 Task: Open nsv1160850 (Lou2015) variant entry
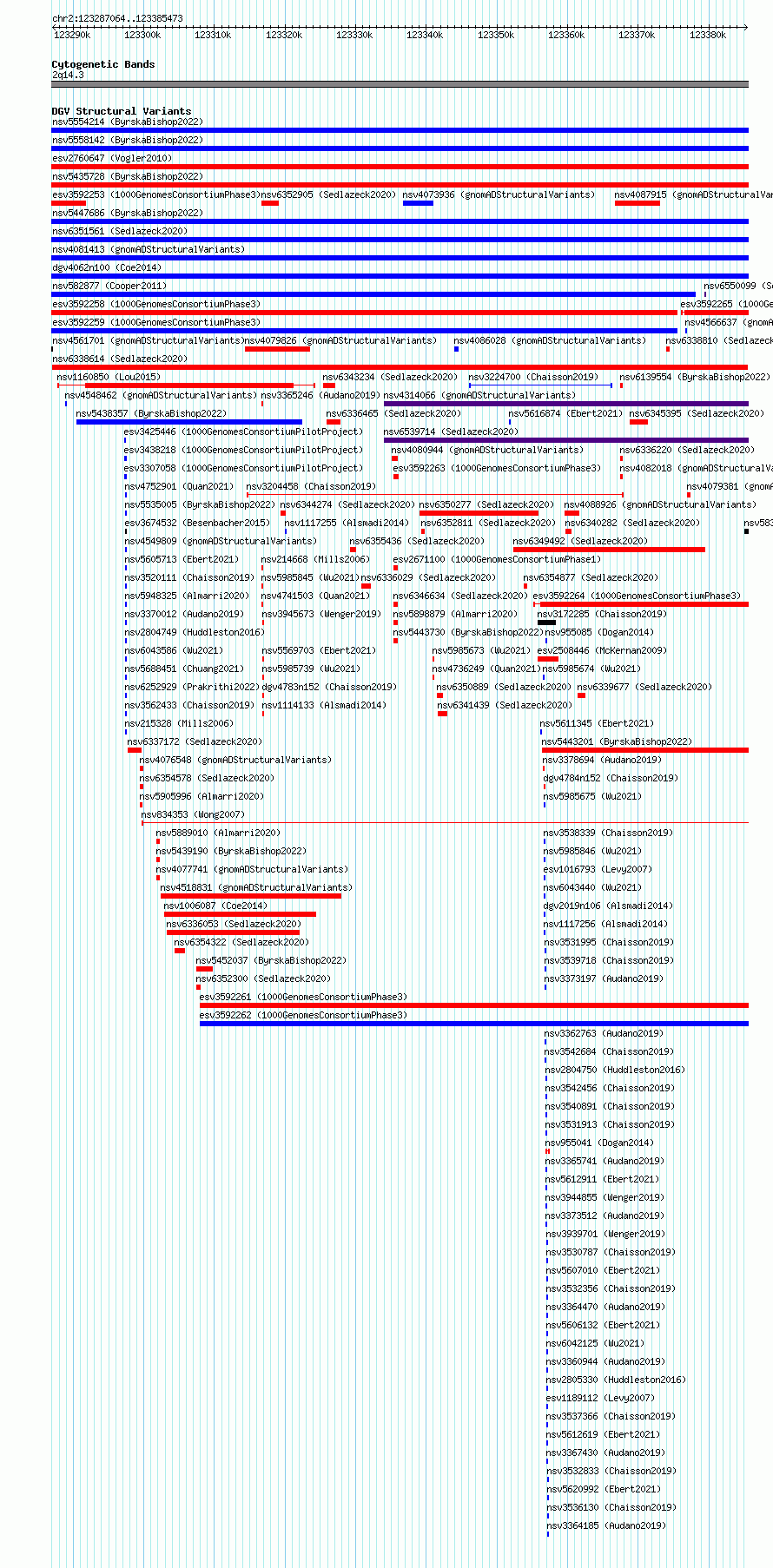[109, 378]
